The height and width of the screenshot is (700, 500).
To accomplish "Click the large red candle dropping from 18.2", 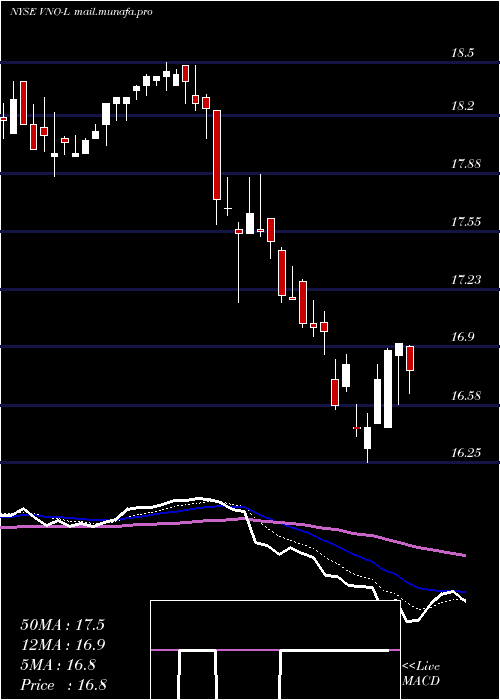I will [217, 155].
